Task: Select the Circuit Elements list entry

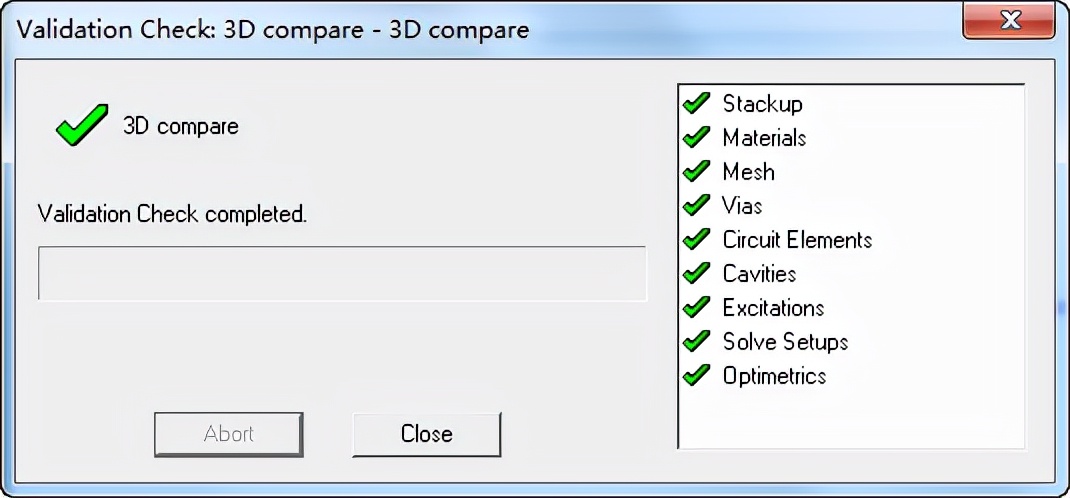Action: 797,239
